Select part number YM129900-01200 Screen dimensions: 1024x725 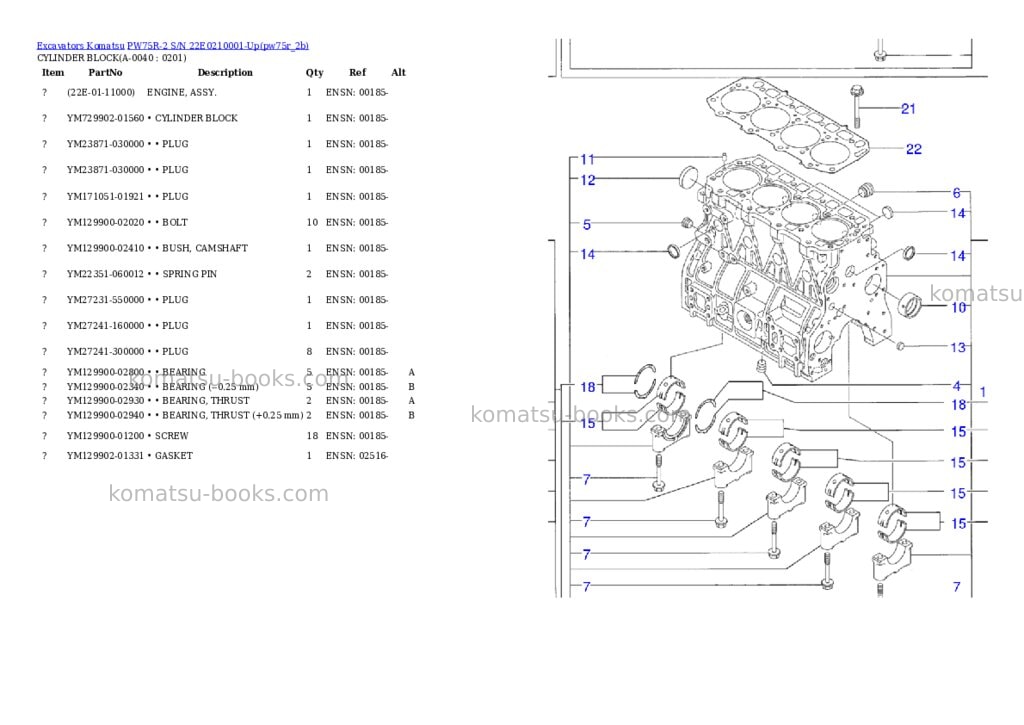click(105, 436)
